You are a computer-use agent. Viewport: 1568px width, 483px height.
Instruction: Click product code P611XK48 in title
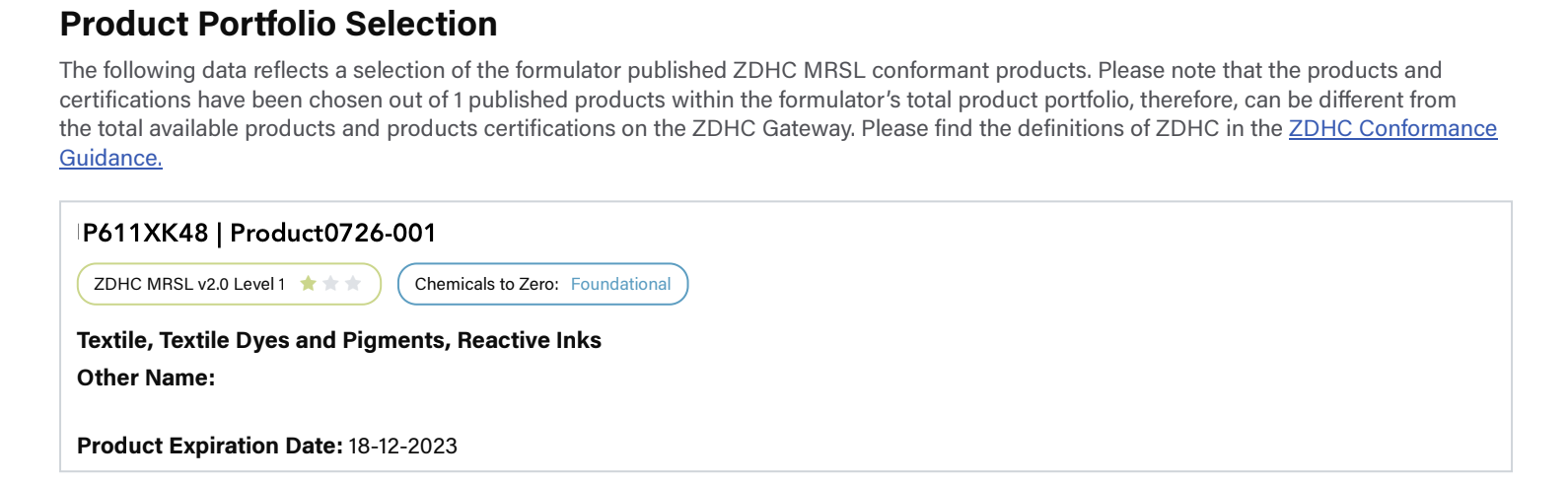(146, 234)
